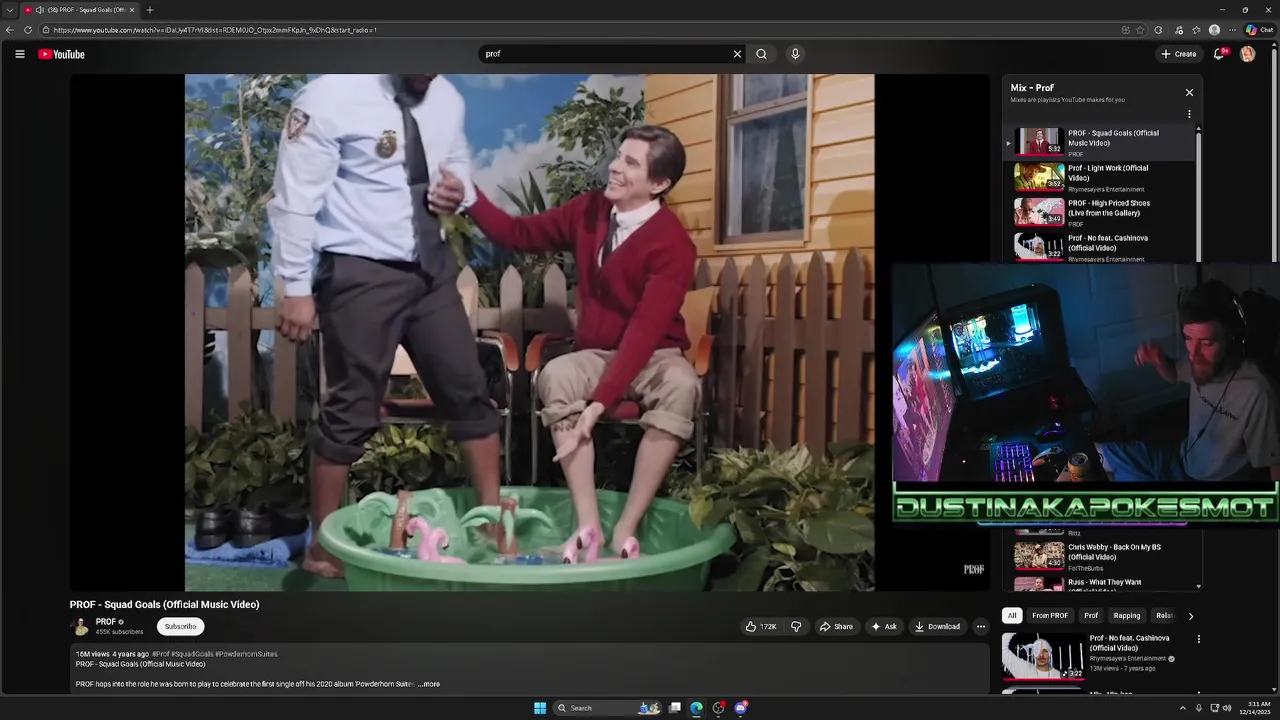
Task: Play 'Prof - Light Work' playlist item
Action: (1100, 177)
